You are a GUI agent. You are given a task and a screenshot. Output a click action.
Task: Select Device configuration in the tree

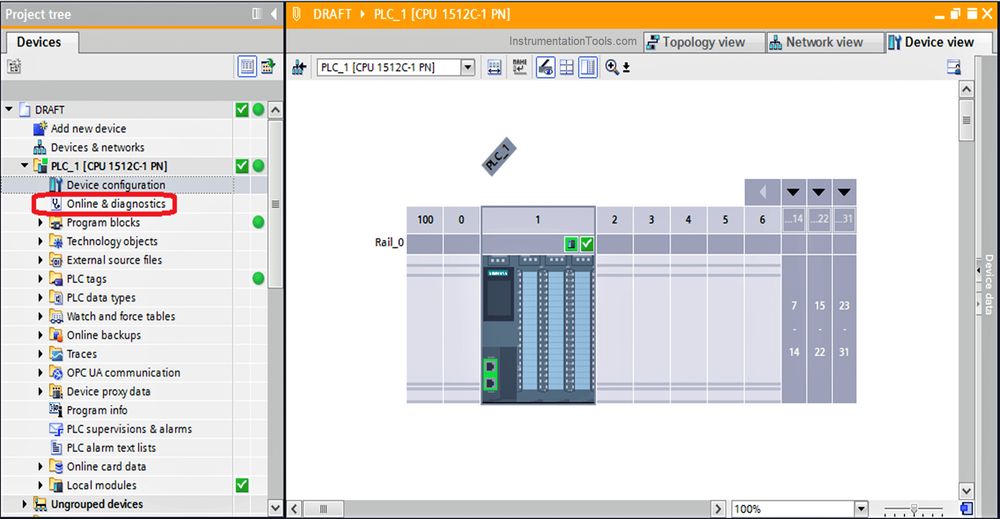point(116,185)
